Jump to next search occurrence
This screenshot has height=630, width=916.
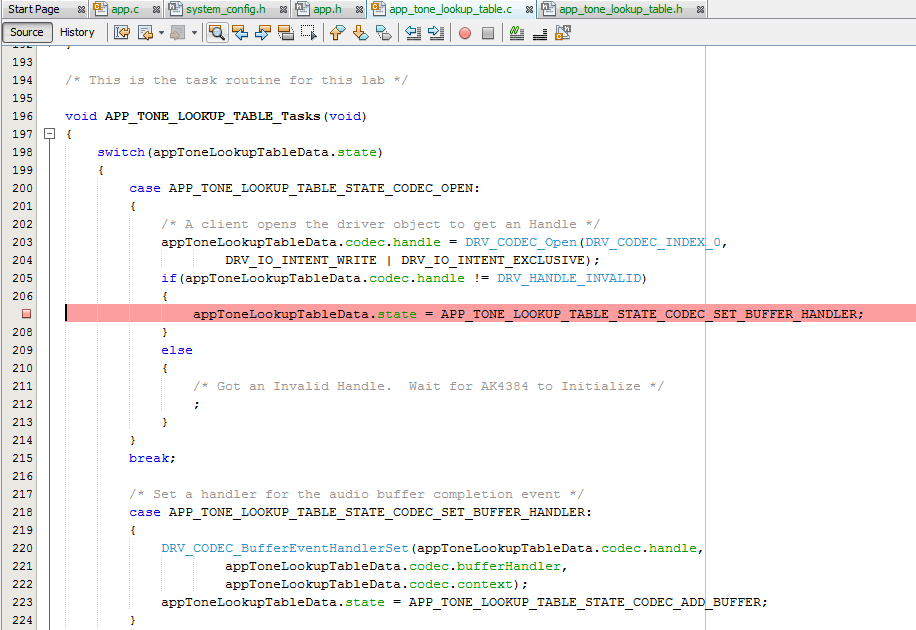click(x=263, y=33)
